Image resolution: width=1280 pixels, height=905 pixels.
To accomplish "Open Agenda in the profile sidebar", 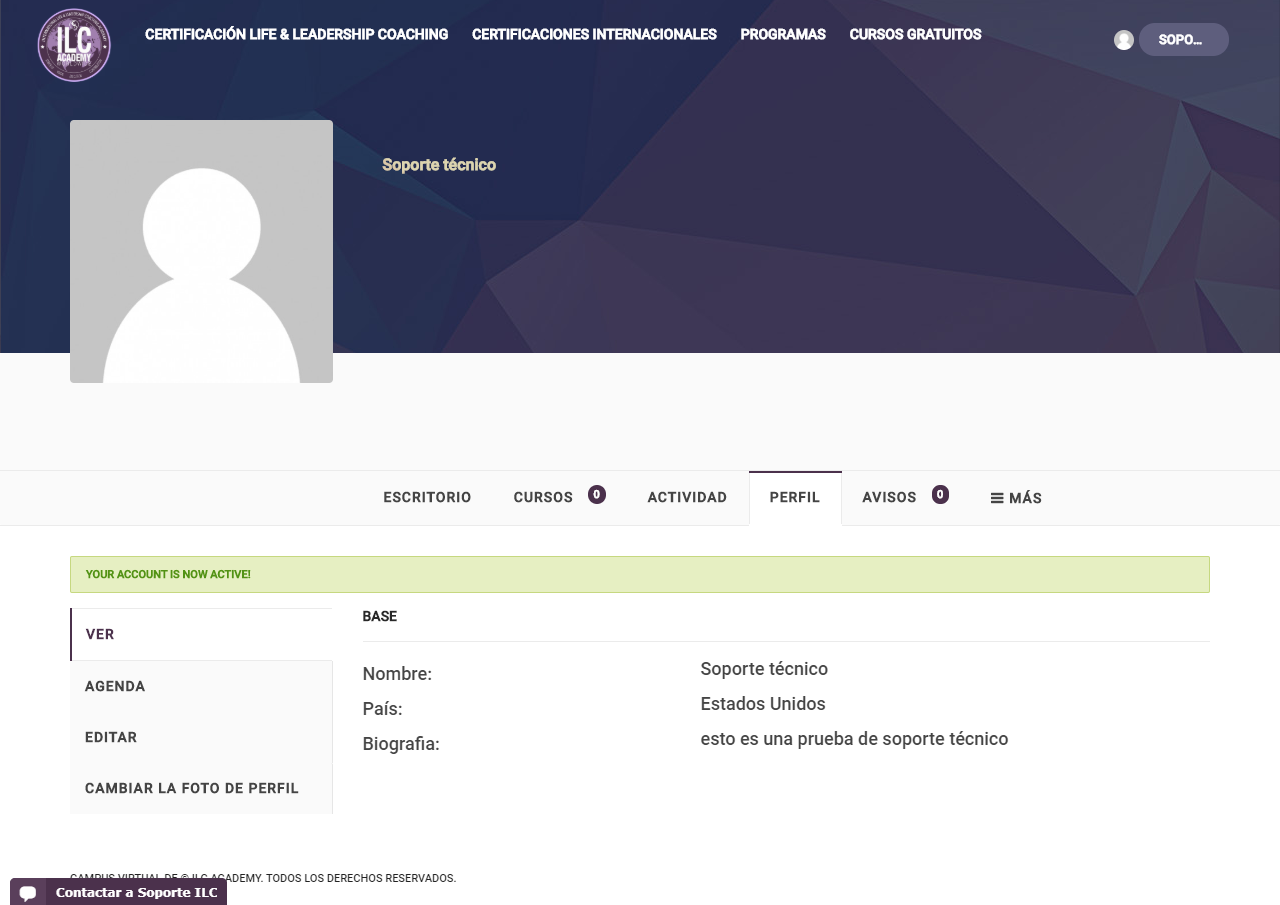I will [x=115, y=686].
